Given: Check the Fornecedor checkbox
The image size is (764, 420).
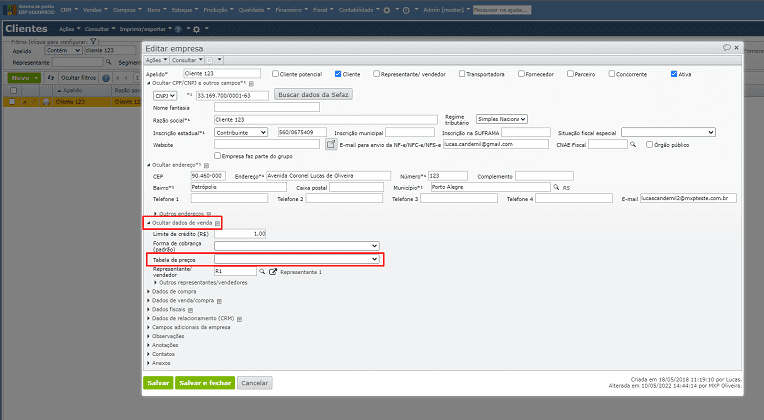Looking at the screenshot, I should 521,74.
